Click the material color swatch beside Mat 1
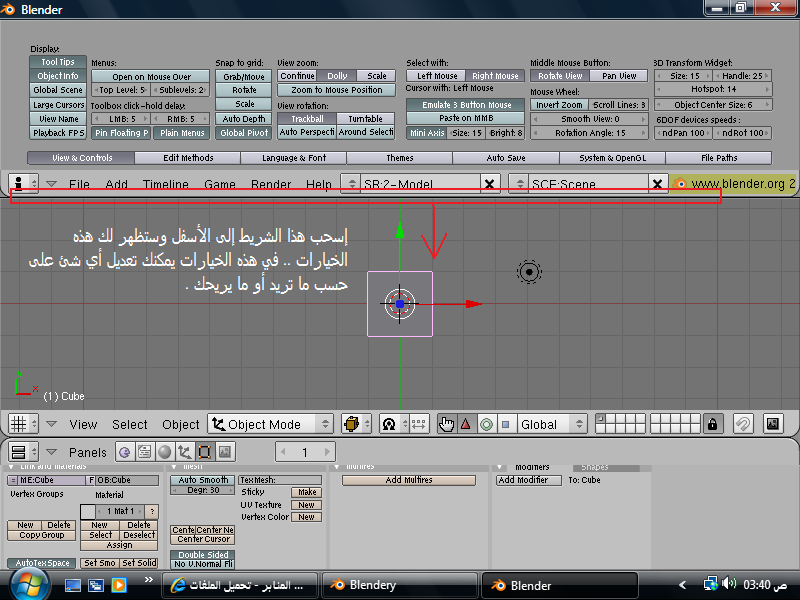Image resolution: width=800 pixels, height=600 pixels. 88,511
